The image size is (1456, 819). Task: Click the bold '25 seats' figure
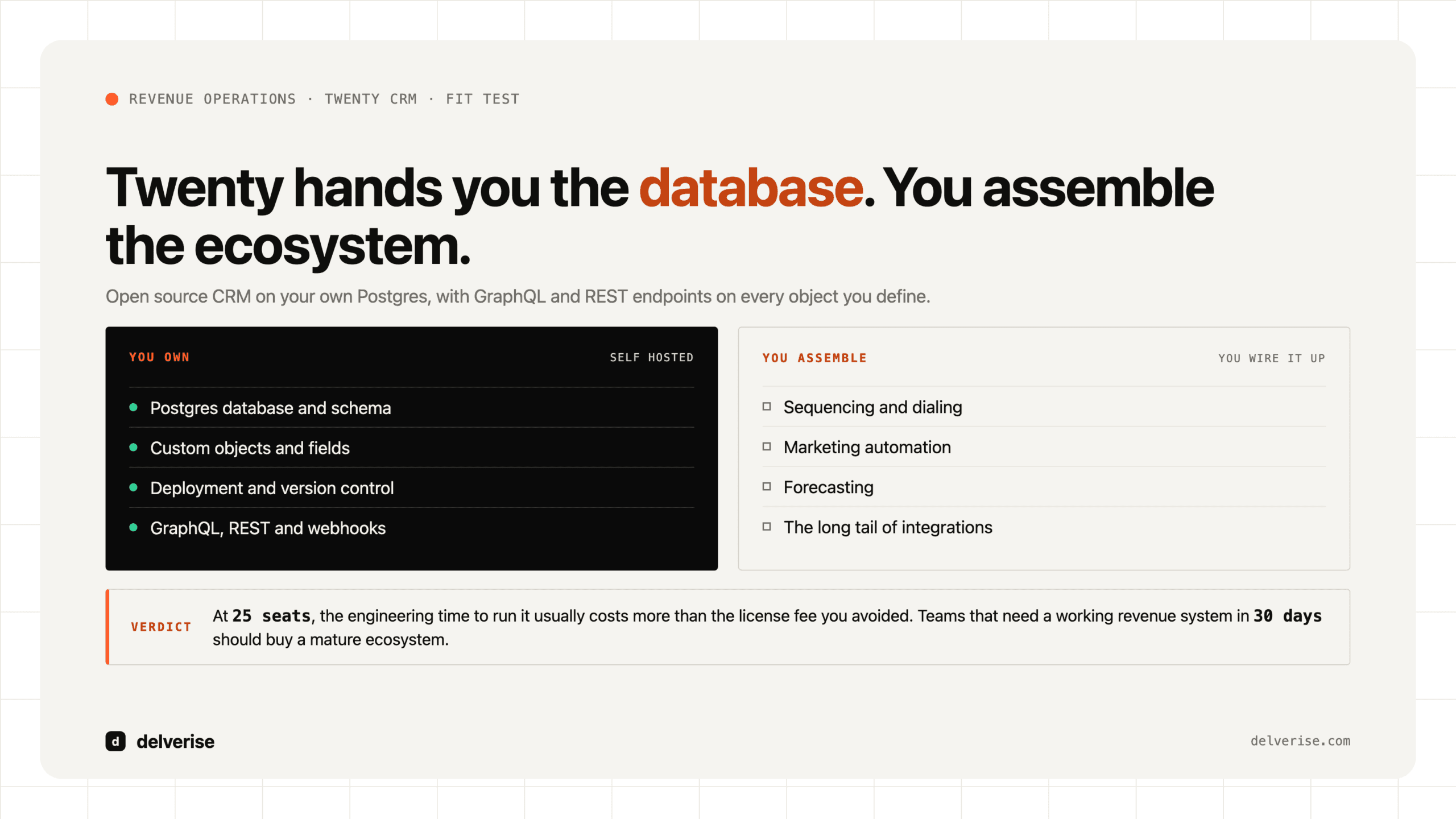[x=271, y=616]
